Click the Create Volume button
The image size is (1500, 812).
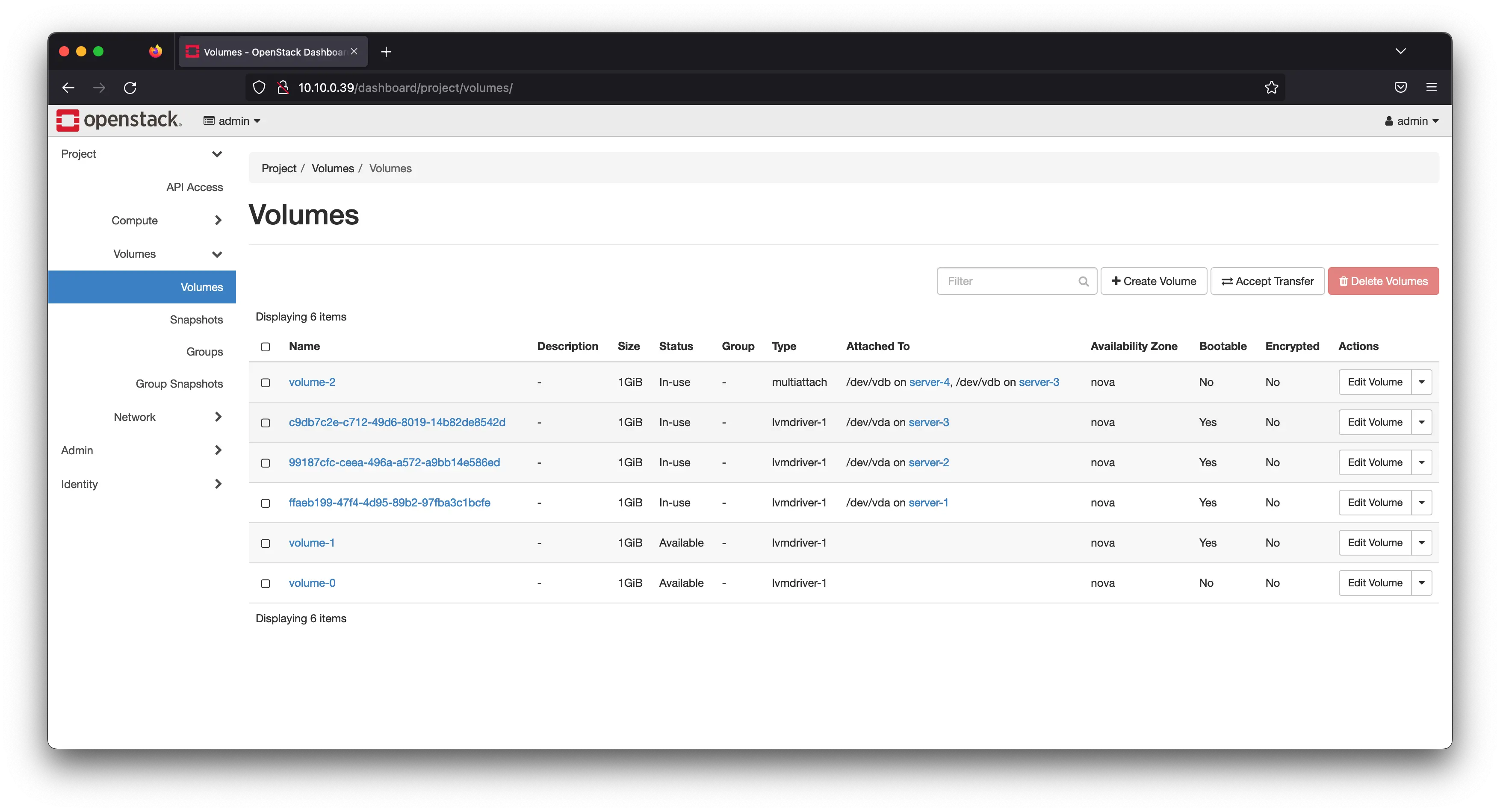point(1154,281)
